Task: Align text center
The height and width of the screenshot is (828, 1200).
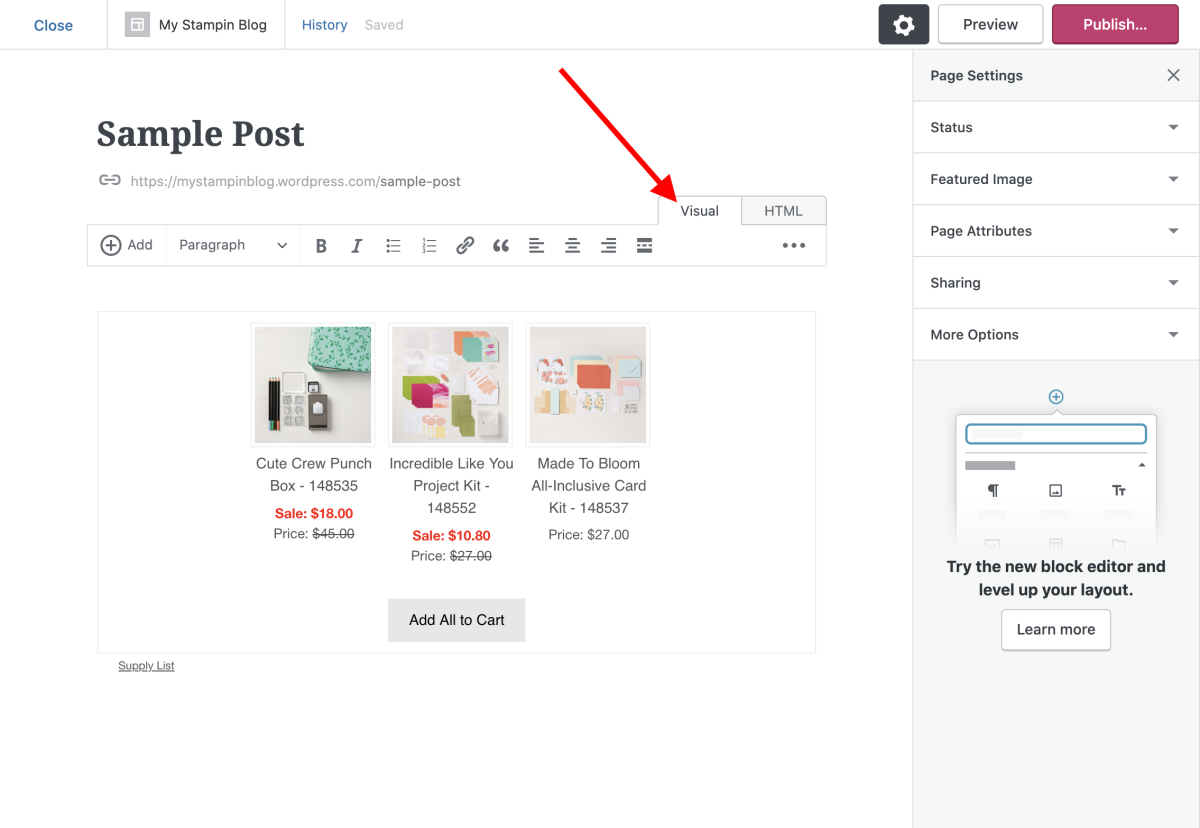Action: pos(572,246)
